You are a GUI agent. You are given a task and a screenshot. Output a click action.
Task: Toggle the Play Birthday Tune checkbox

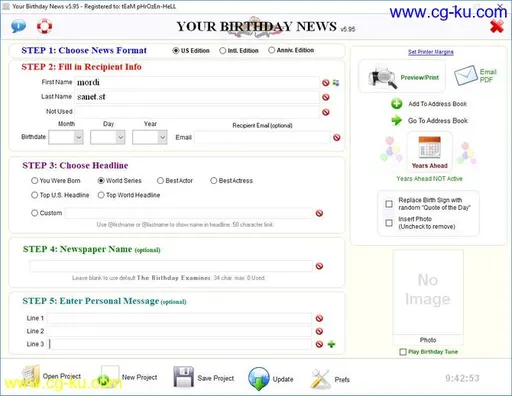[403, 352]
